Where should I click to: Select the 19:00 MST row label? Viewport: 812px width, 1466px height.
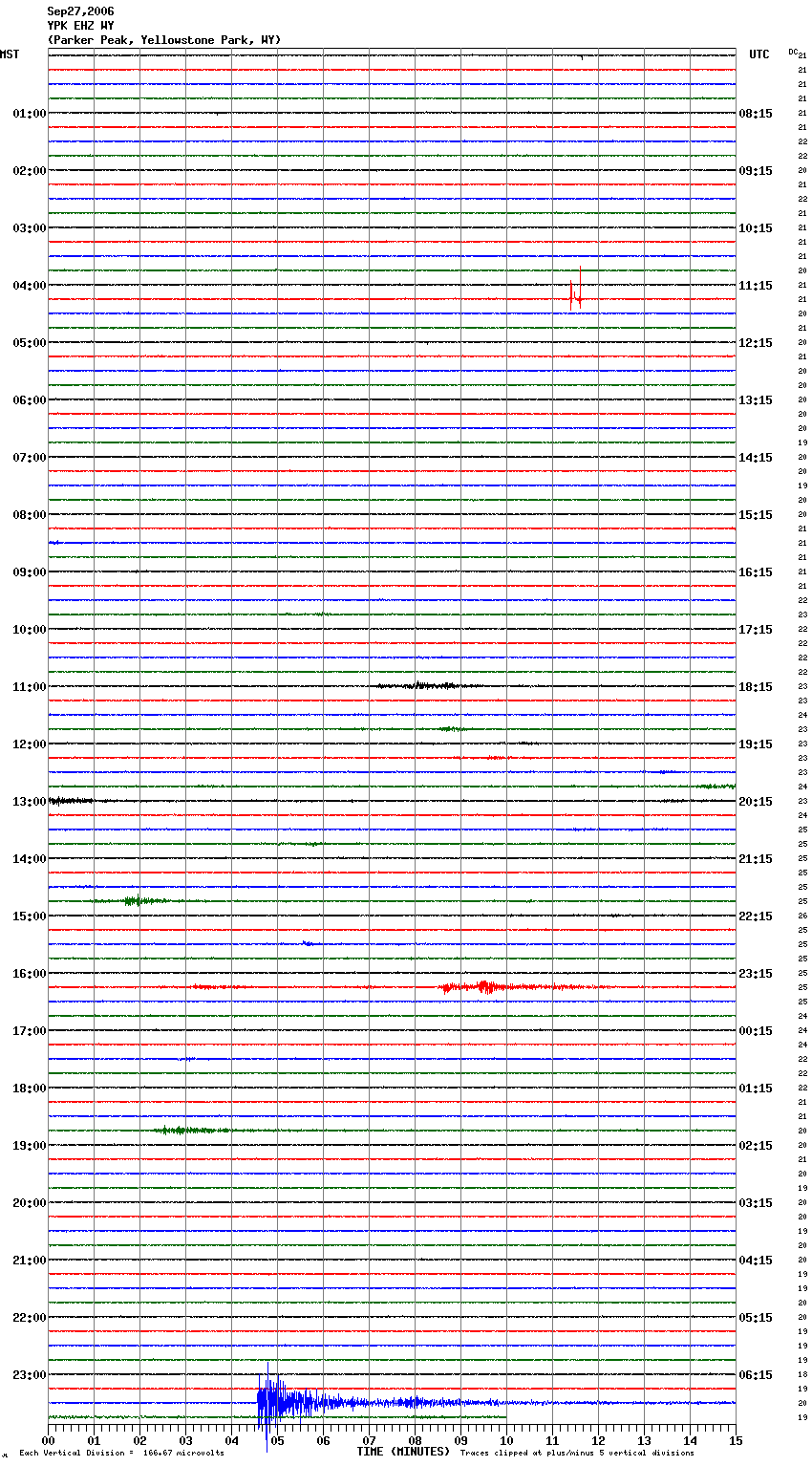[x=30, y=1146]
